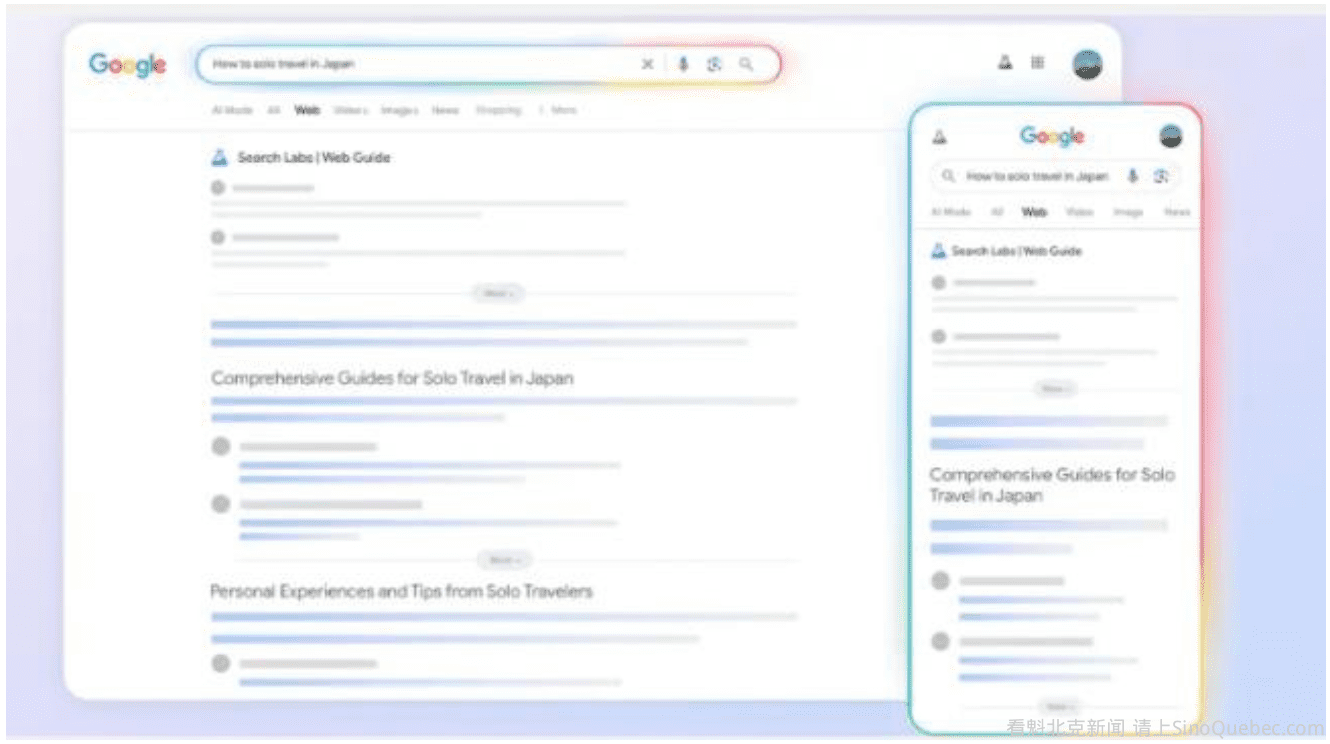Open the More dropdown in desktop search tabs

click(558, 110)
